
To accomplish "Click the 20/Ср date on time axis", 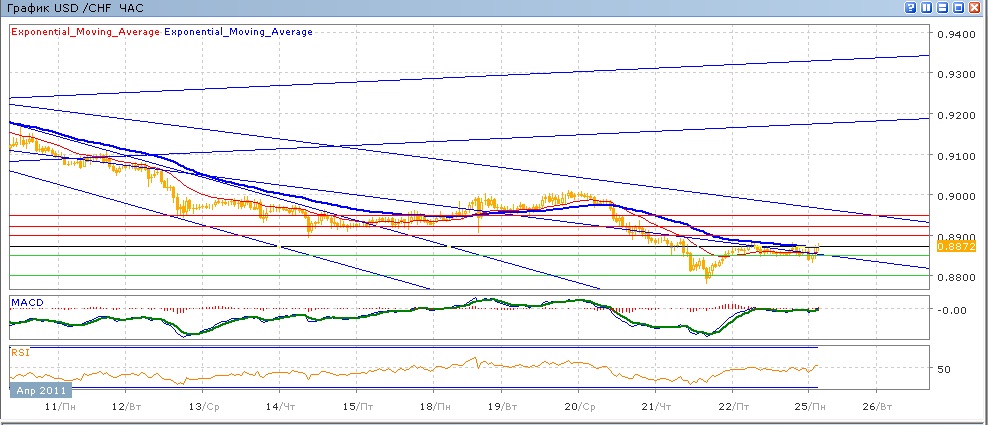I will [581, 407].
